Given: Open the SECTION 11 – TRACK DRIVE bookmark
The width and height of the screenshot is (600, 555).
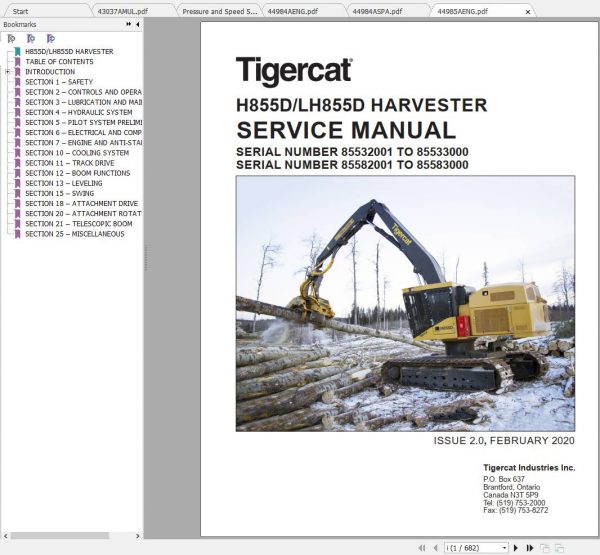Looking at the screenshot, I should tap(70, 163).
